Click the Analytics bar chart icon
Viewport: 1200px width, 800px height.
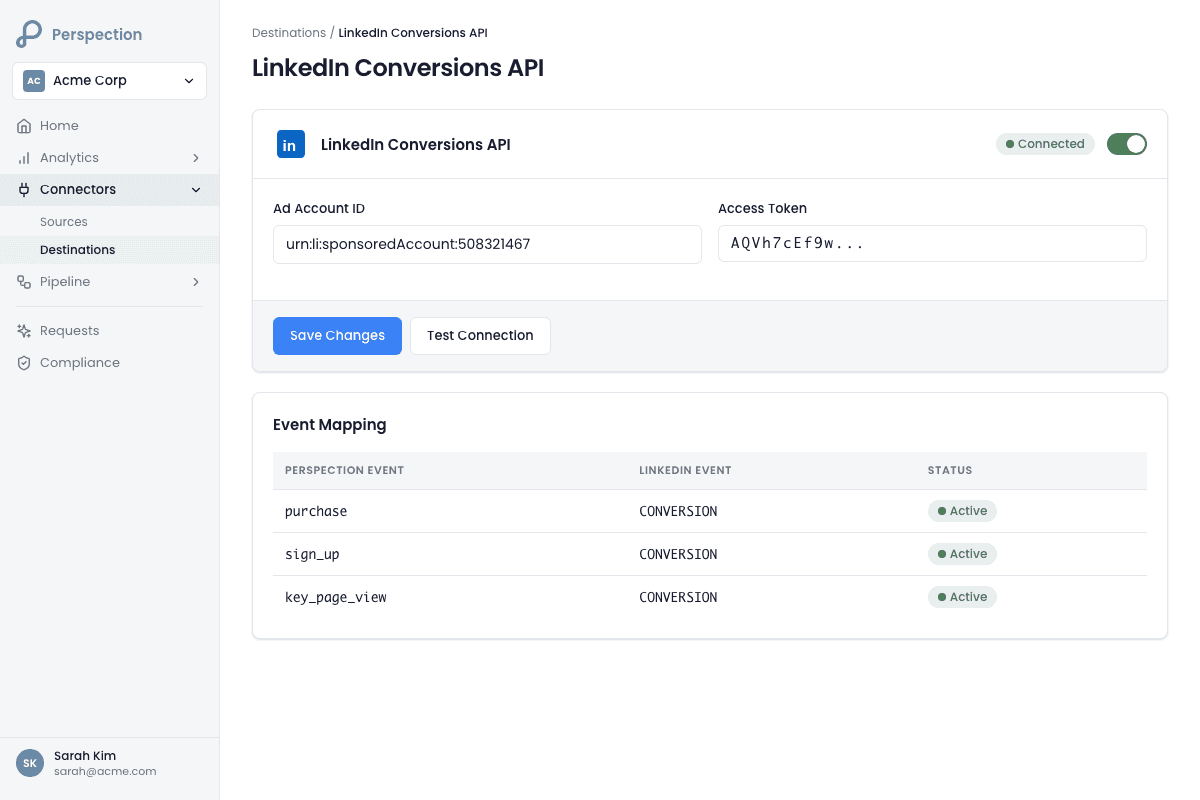tap(24, 158)
